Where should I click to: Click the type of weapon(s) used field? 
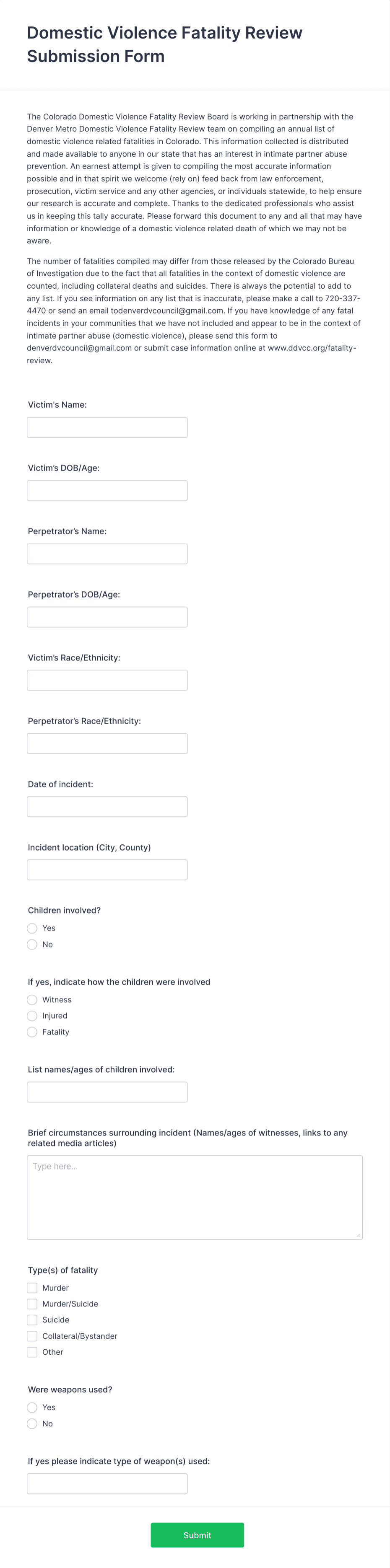click(107, 1483)
